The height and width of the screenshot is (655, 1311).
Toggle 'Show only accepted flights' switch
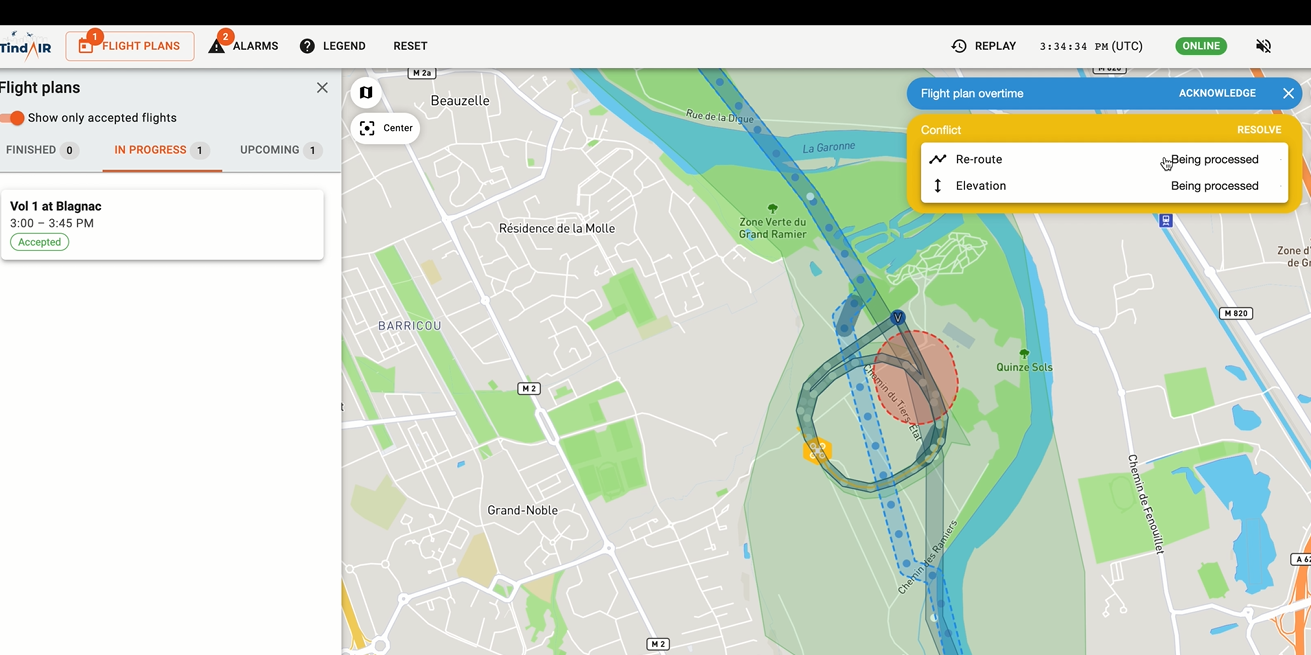tap(11, 117)
